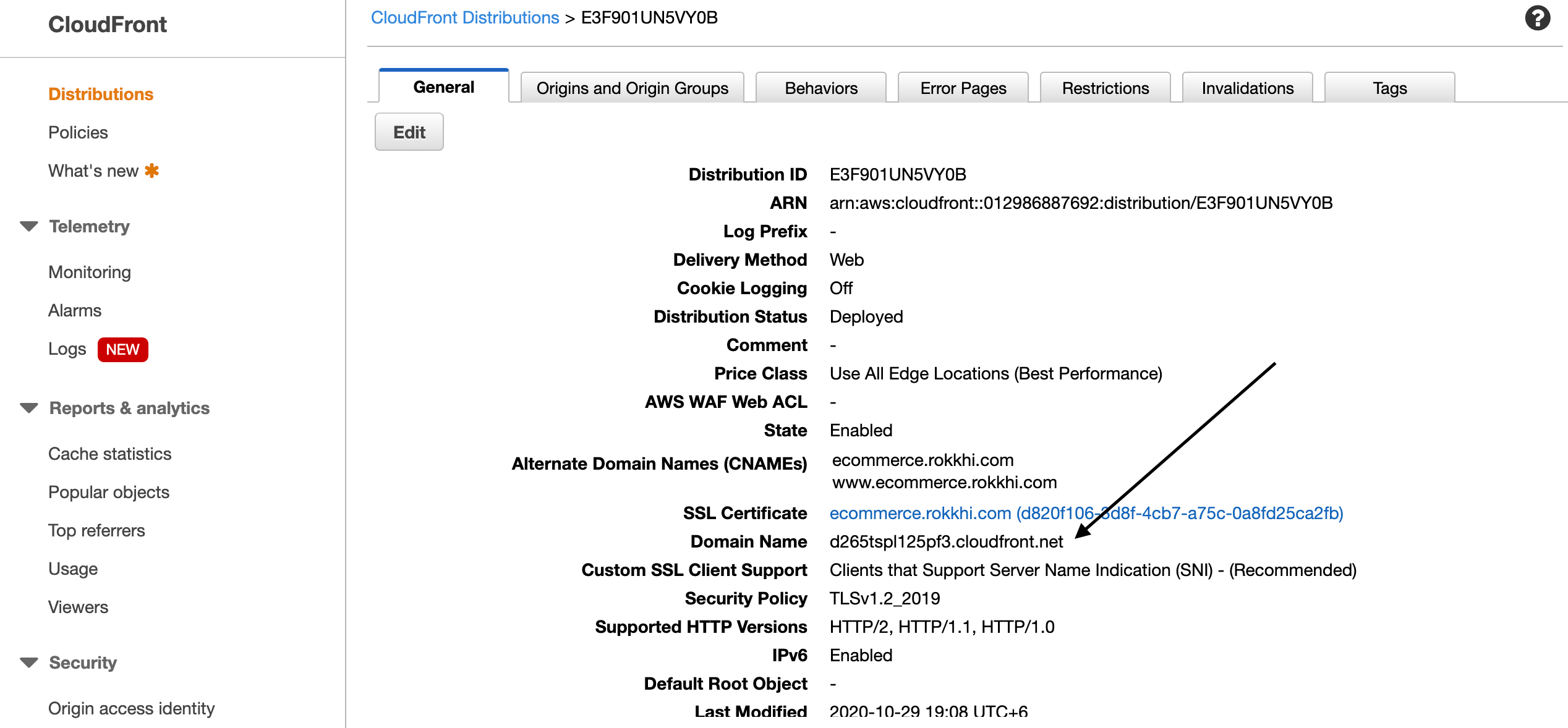The width and height of the screenshot is (1568, 728).
Task: Switch to the Origins and Origin Groups tab
Action: (632, 88)
